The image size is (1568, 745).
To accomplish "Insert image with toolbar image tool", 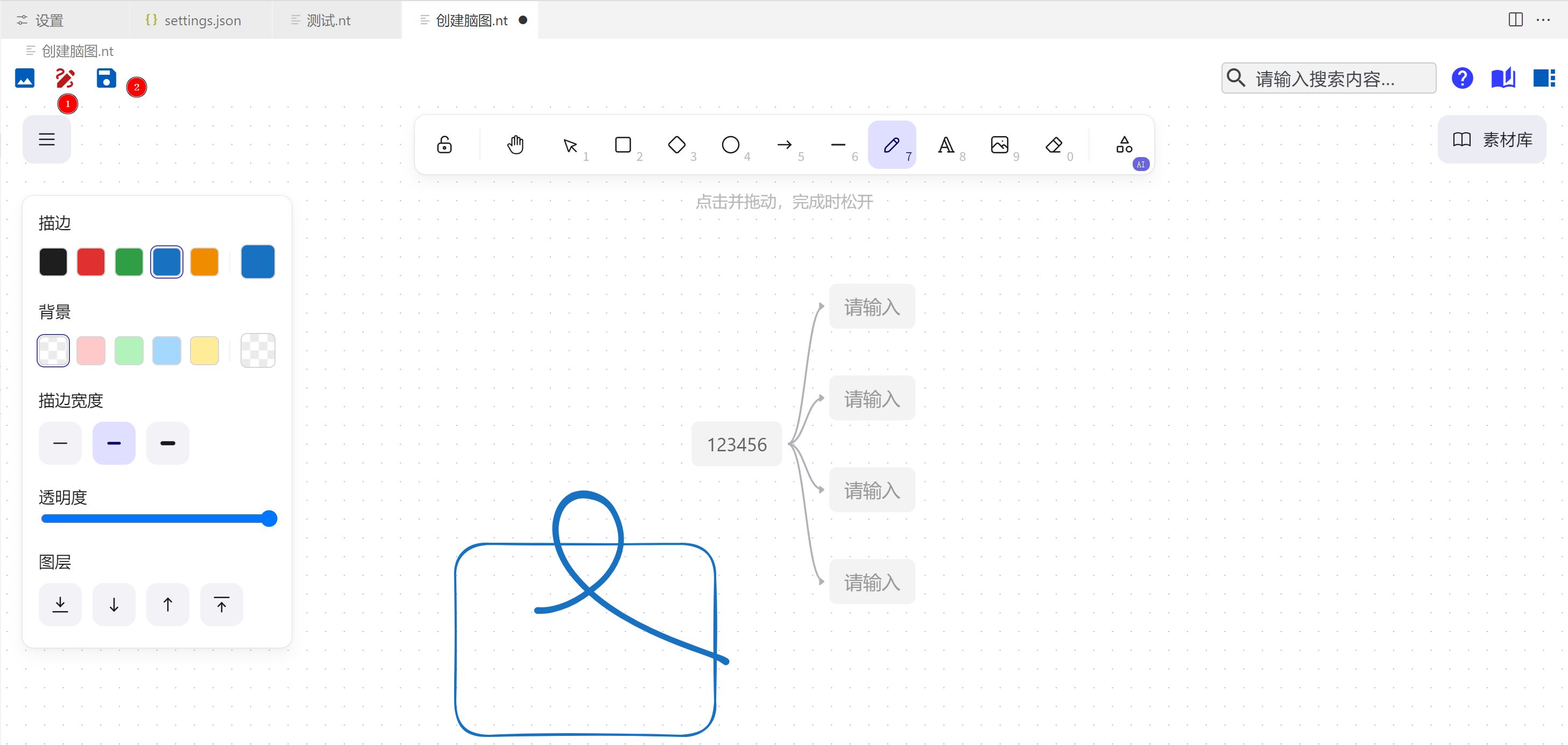I will tap(999, 145).
